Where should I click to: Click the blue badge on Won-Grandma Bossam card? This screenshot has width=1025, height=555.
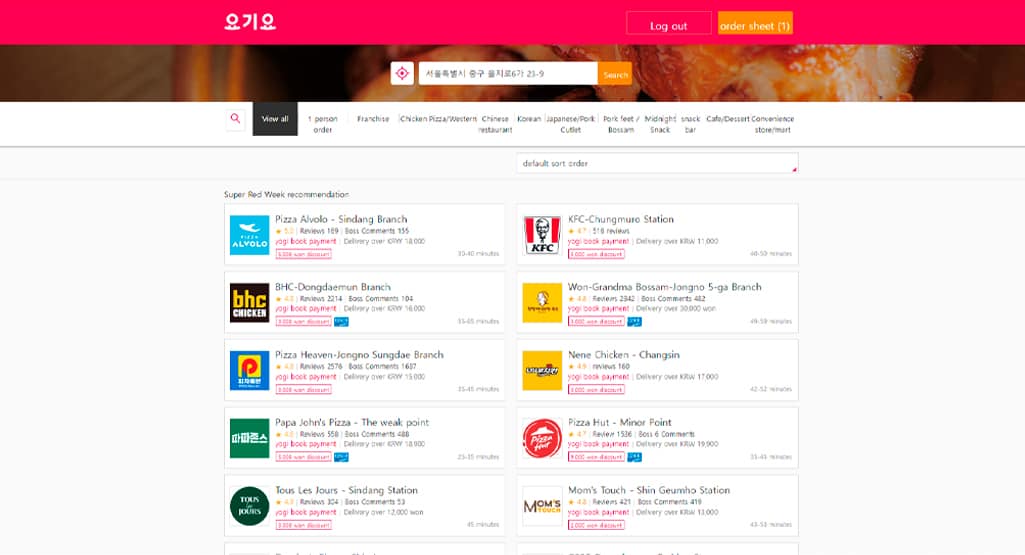[634, 322]
